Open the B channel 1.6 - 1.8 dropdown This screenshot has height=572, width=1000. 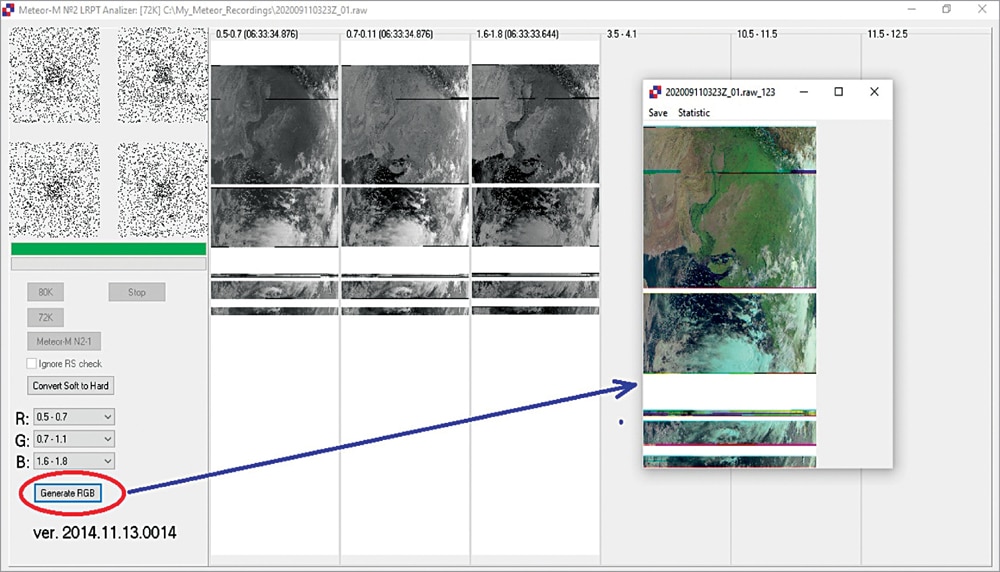pos(74,461)
